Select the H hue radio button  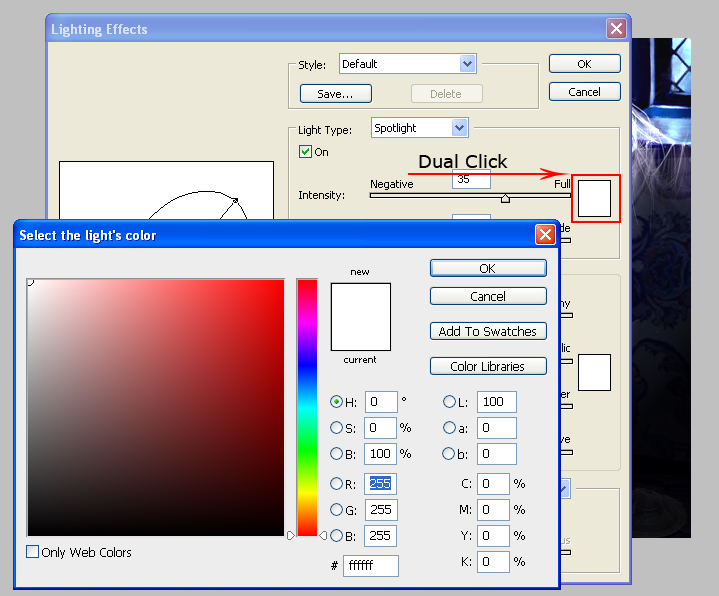coord(337,402)
